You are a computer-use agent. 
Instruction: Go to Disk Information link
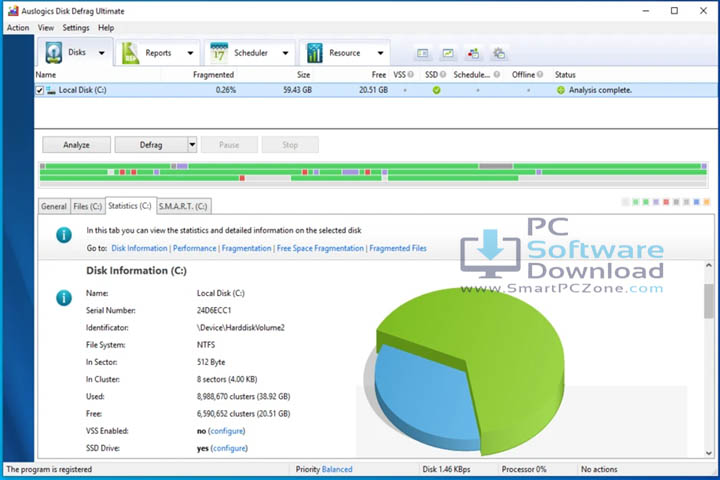pos(139,248)
